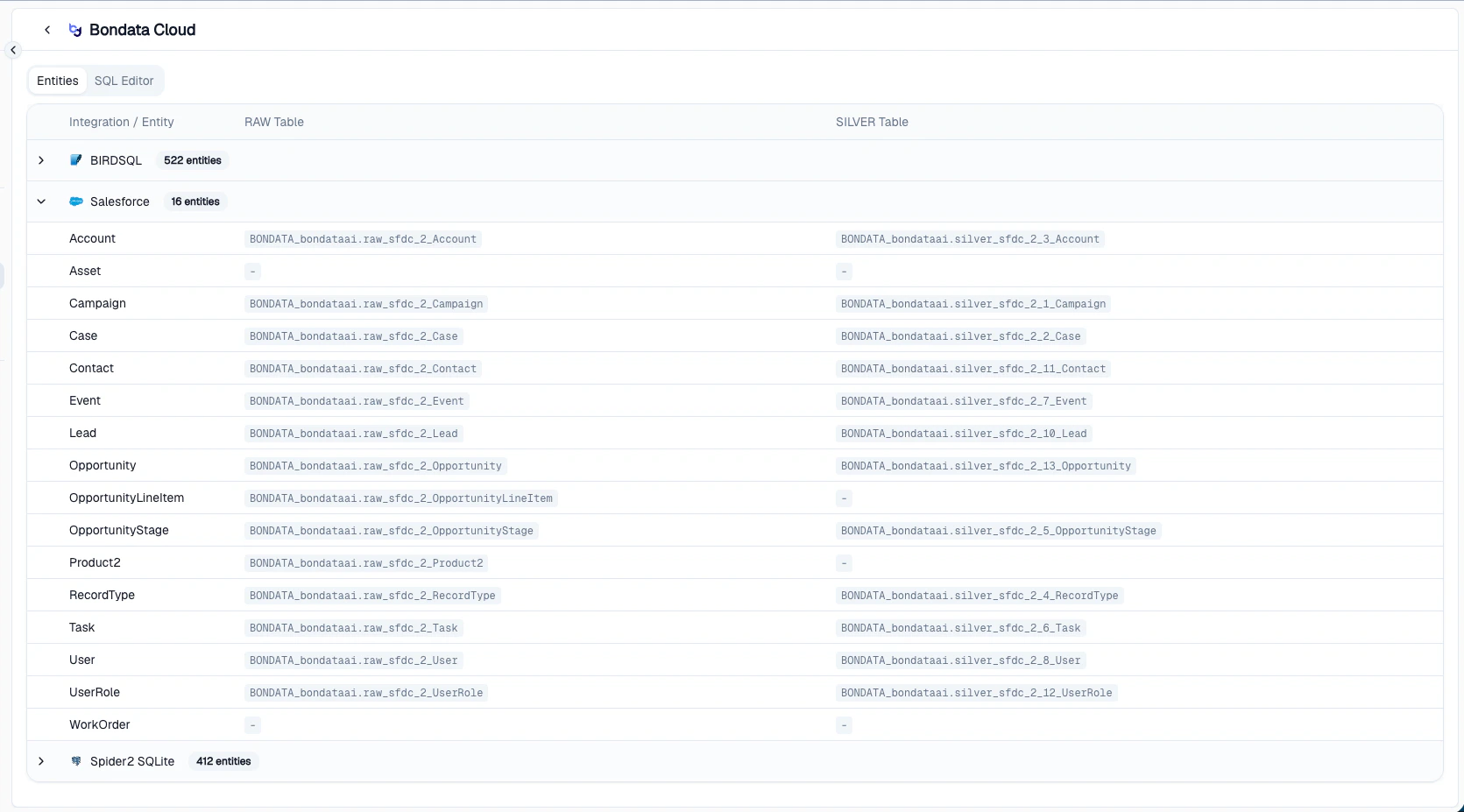Click the raw_sfdc_2_UserRole table name
1464x812 pixels.
coord(366,693)
